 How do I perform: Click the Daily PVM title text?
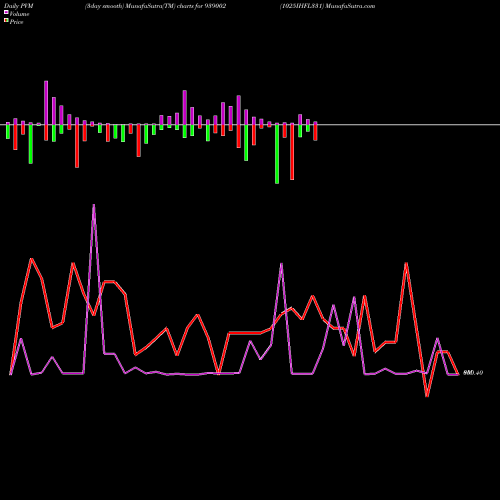[19, 6]
